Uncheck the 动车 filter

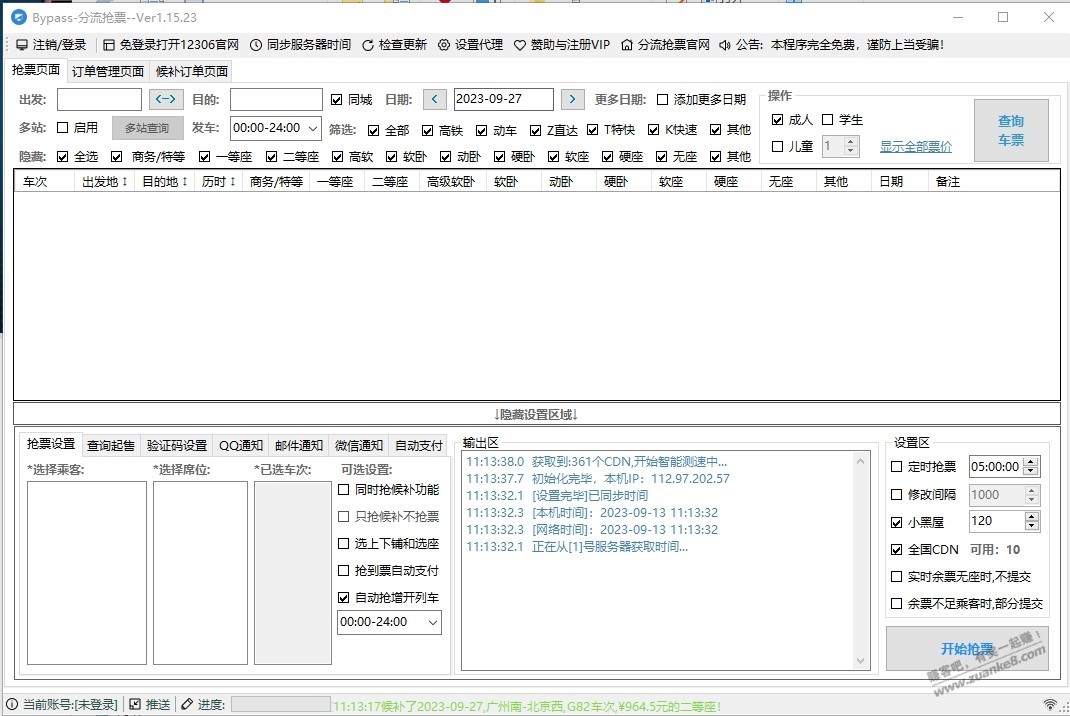click(482, 130)
